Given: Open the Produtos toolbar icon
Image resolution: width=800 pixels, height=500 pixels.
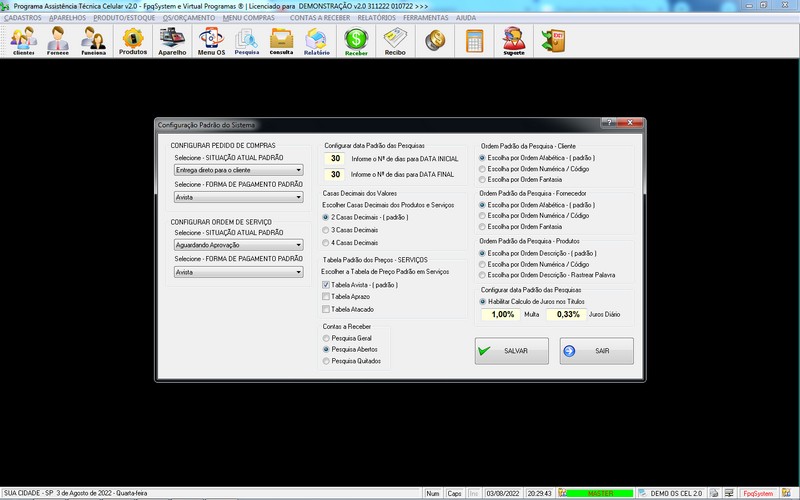Looking at the screenshot, I should coord(133,41).
